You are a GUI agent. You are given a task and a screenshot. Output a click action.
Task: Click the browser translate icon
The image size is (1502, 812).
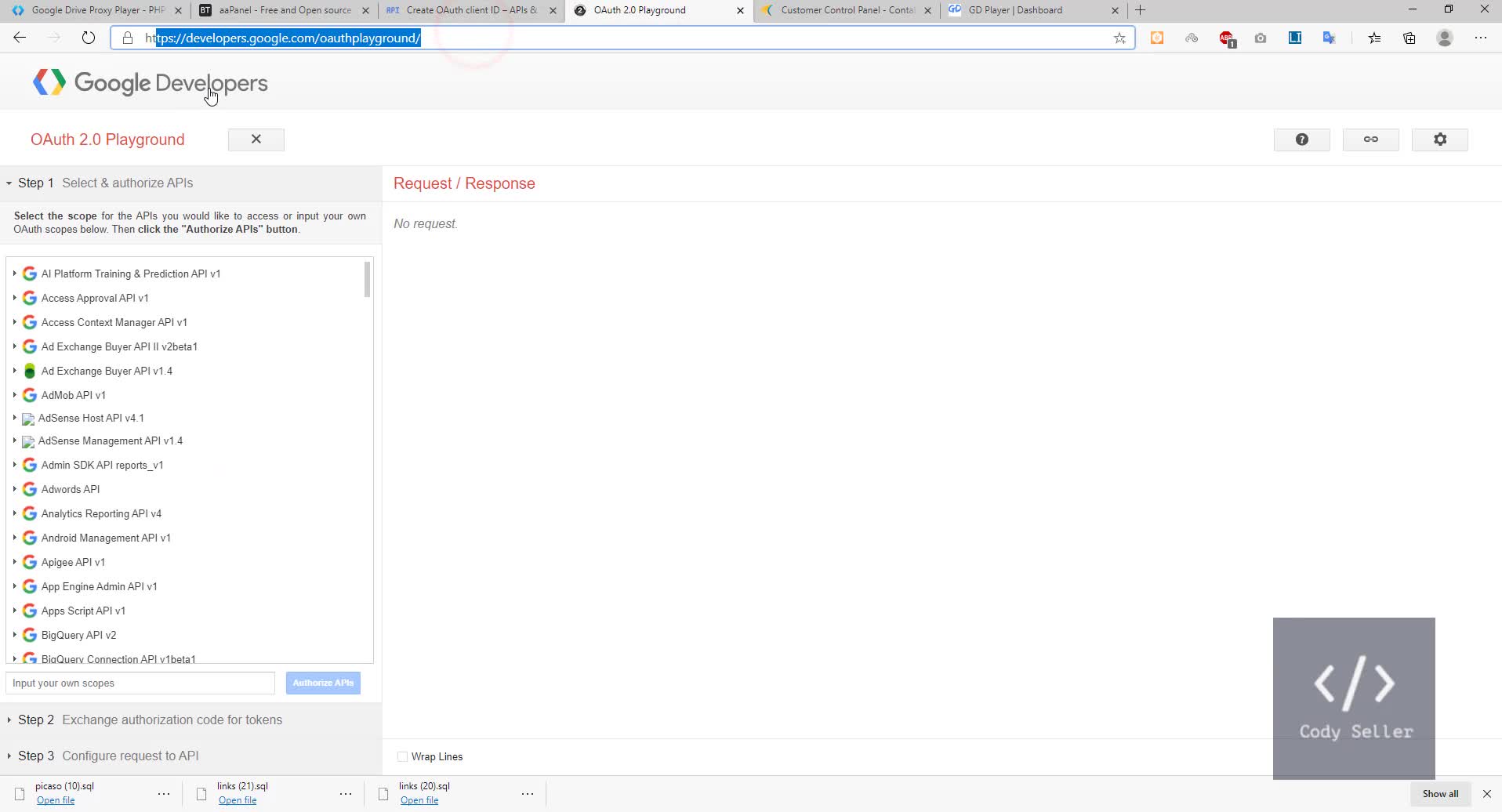[1330, 37]
